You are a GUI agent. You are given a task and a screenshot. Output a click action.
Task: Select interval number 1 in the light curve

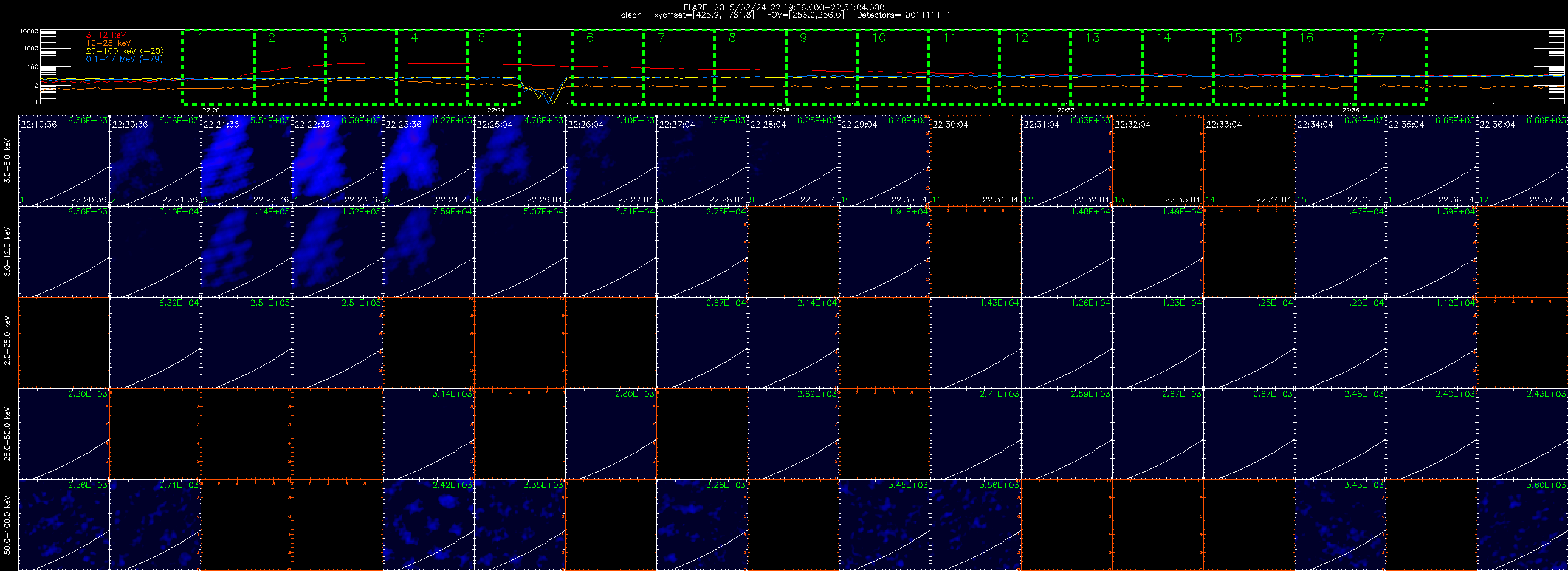[218, 66]
